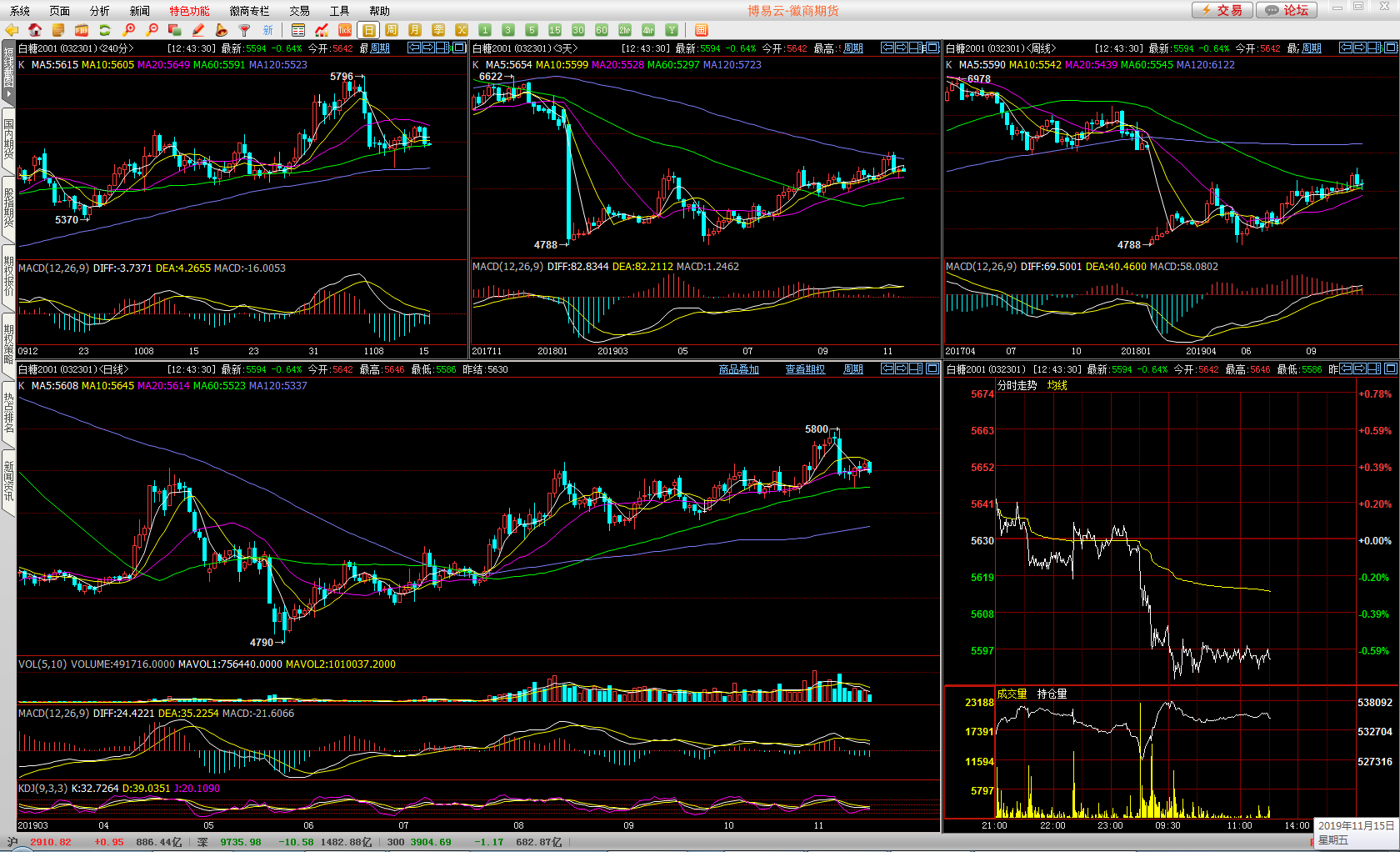The height and width of the screenshot is (852, 1400).
Task: Click the 商品叠加 link
Action: pos(739,369)
